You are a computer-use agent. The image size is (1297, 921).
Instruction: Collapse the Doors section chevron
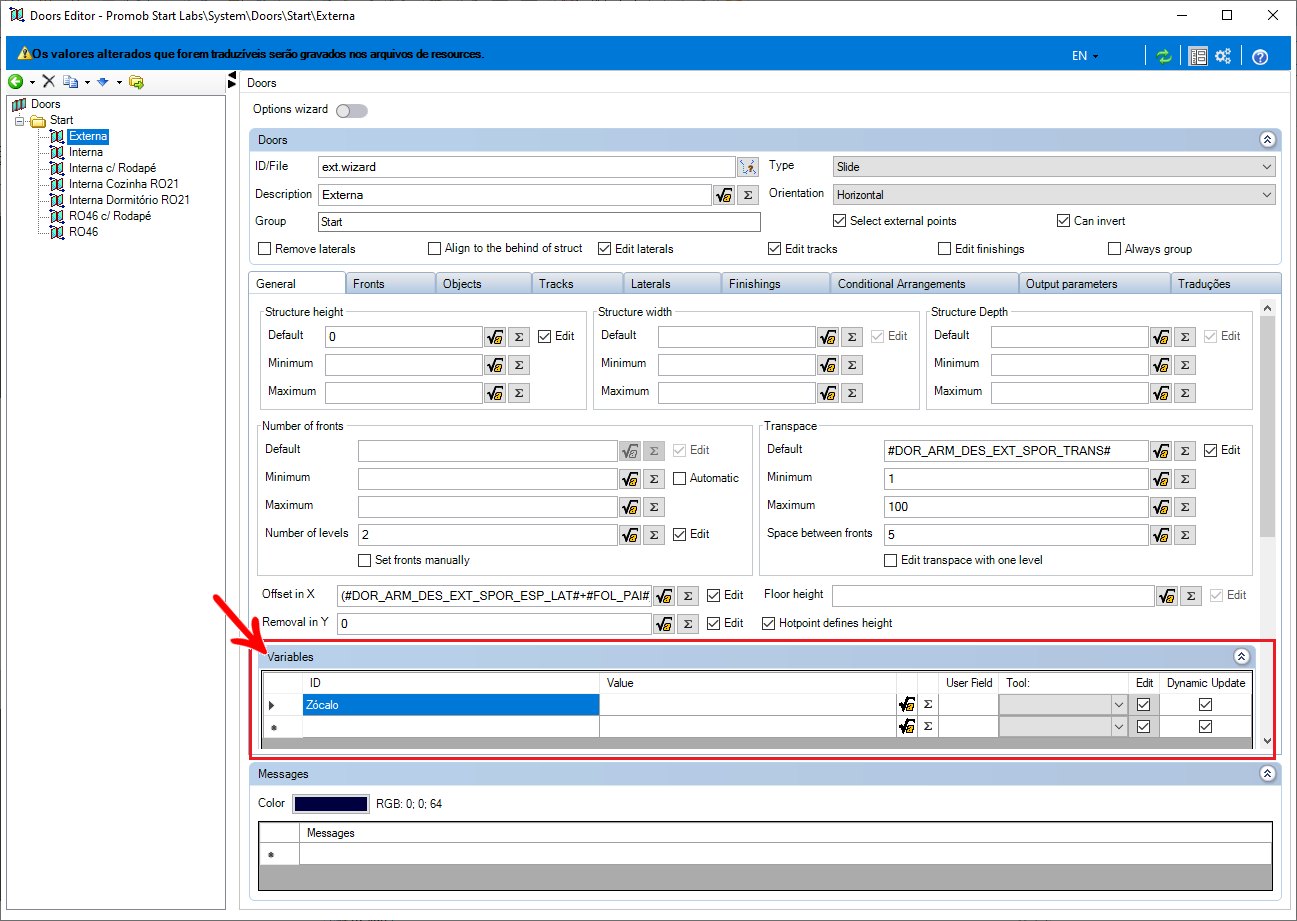click(1267, 140)
